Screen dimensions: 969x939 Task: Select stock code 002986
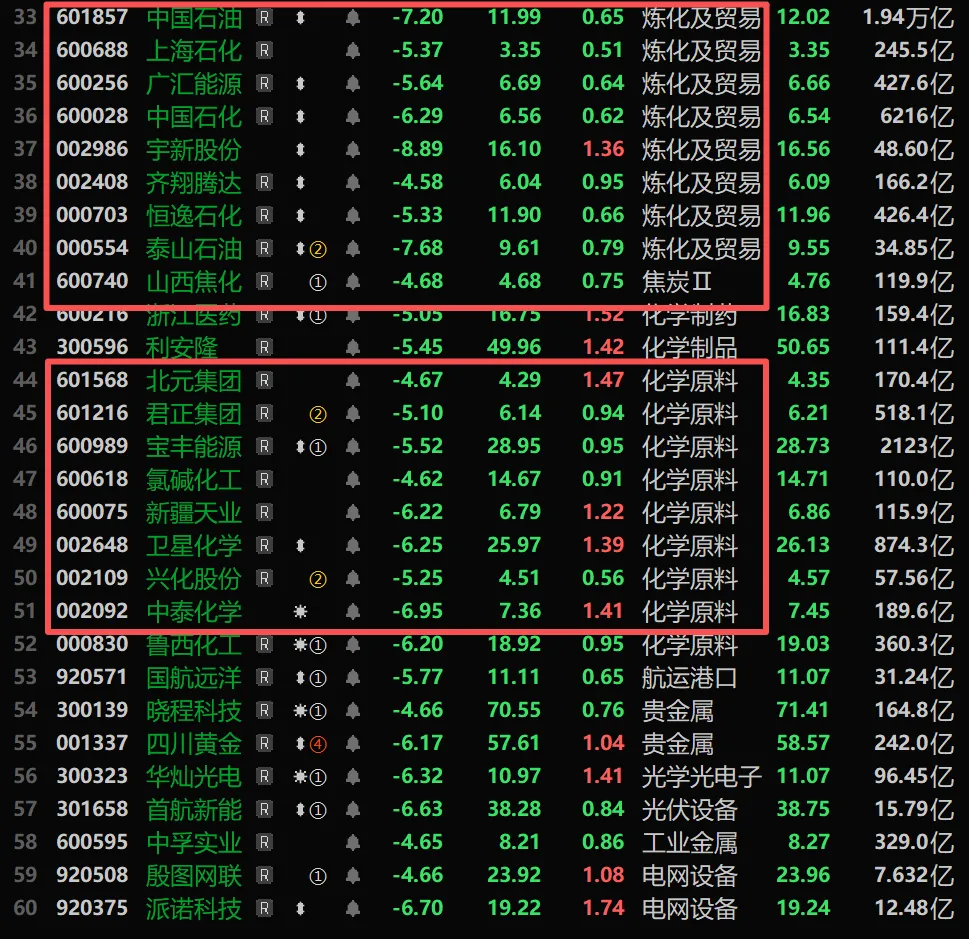[92, 148]
